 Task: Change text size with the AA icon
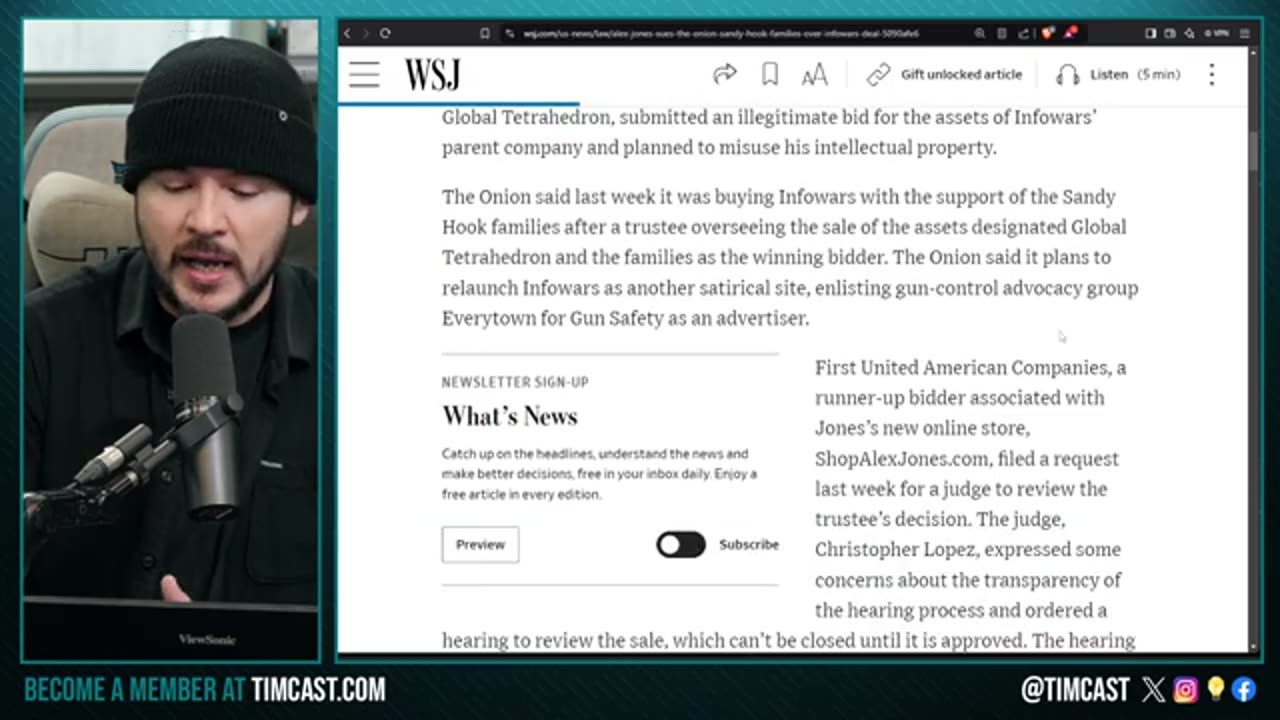pyautogui.click(x=815, y=74)
